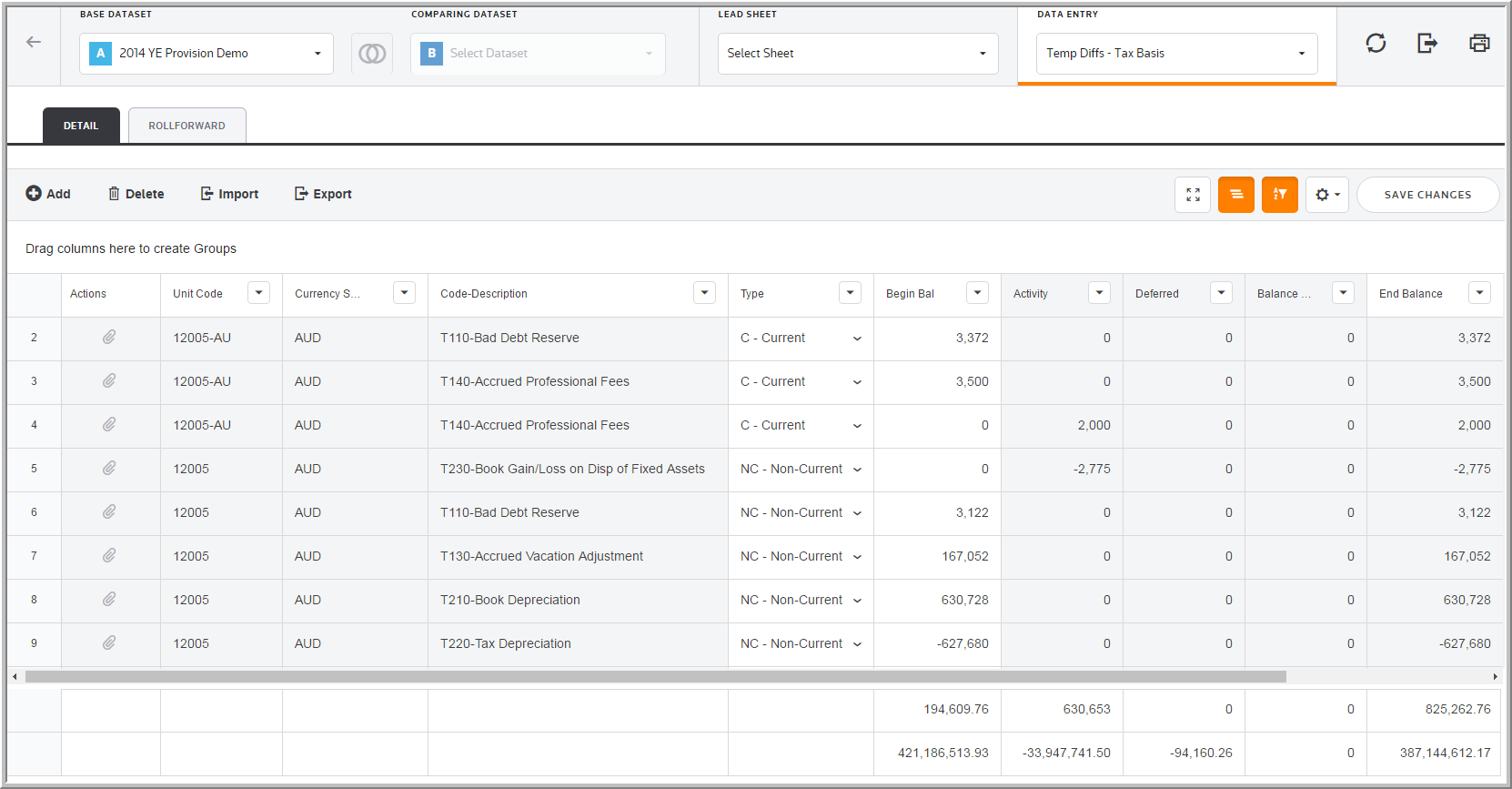Click the Delete button
This screenshot has height=789, width=1512.
coord(136,194)
